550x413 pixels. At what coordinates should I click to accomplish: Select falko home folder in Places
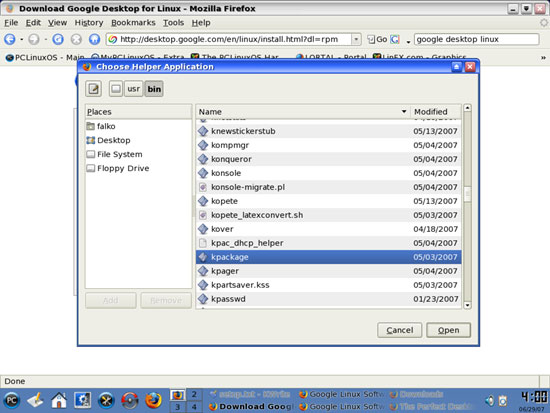point(138,126)
